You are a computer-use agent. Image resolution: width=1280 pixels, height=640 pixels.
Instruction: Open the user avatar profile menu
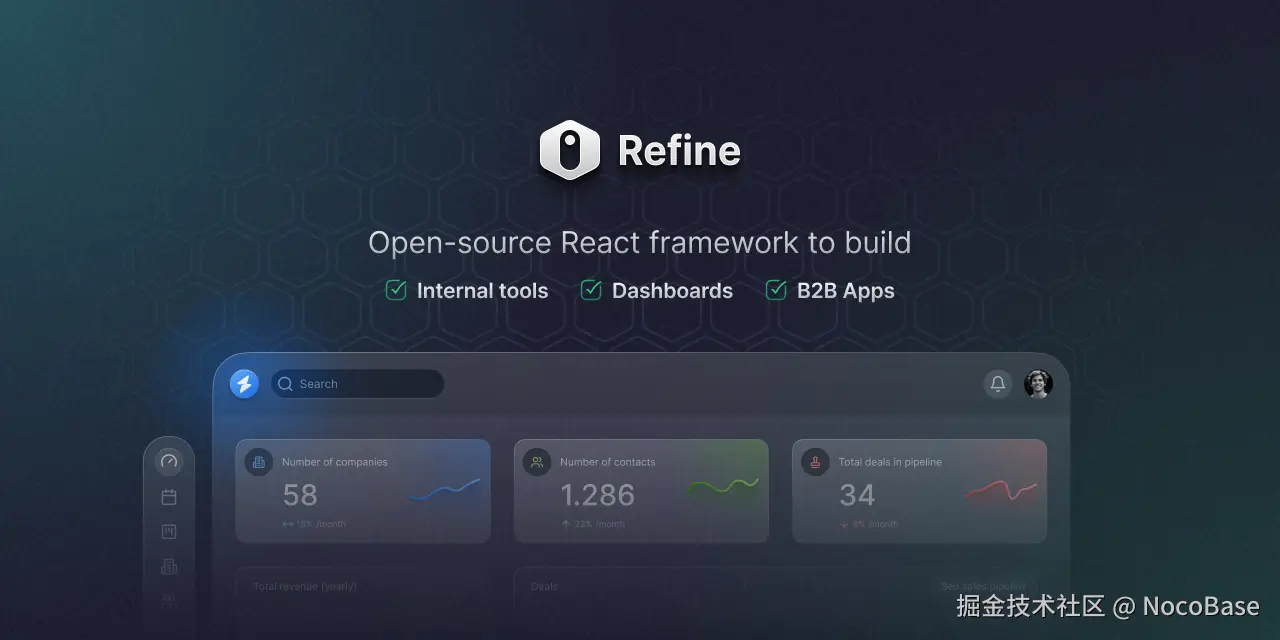click(x=1038, y=383)
